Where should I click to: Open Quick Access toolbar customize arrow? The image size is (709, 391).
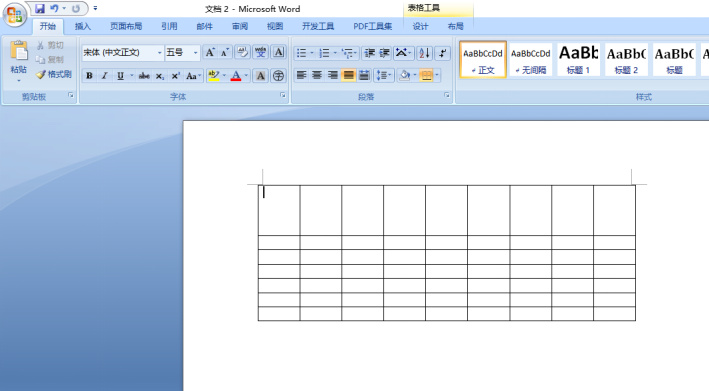click(x=95, y=8)
